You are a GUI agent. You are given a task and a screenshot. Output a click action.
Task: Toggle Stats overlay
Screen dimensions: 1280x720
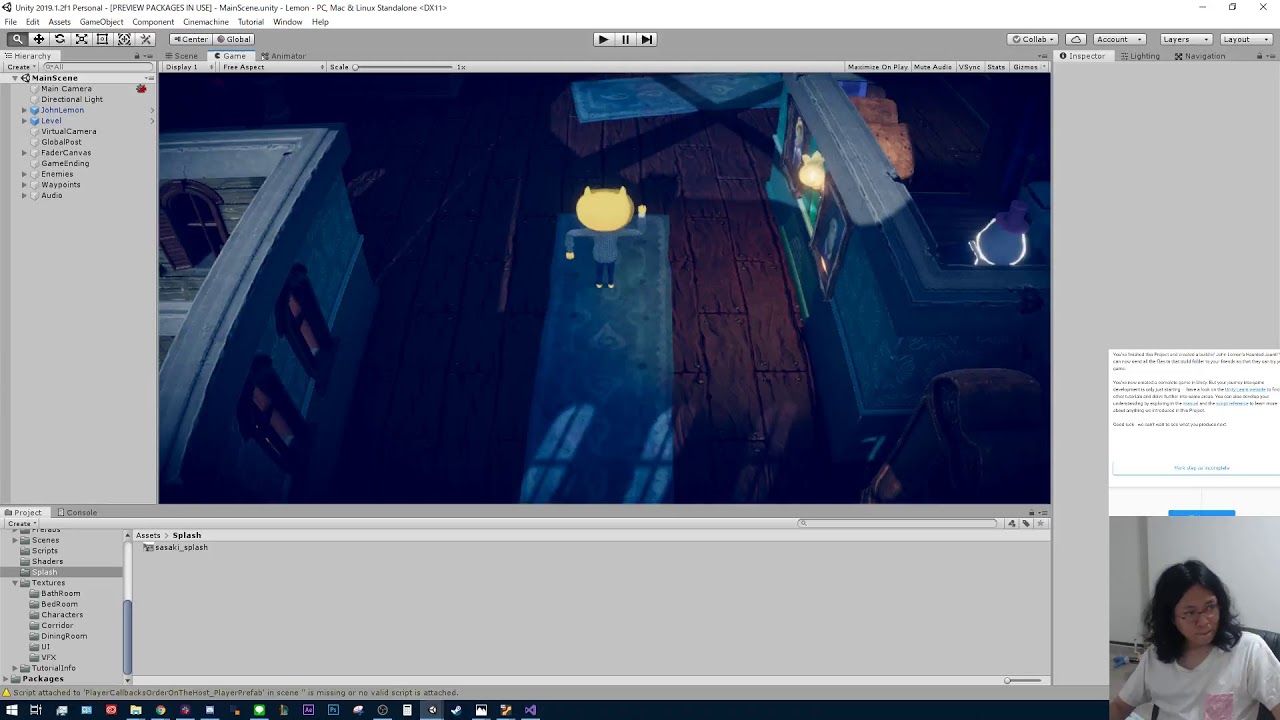click(x=996, y=67)
